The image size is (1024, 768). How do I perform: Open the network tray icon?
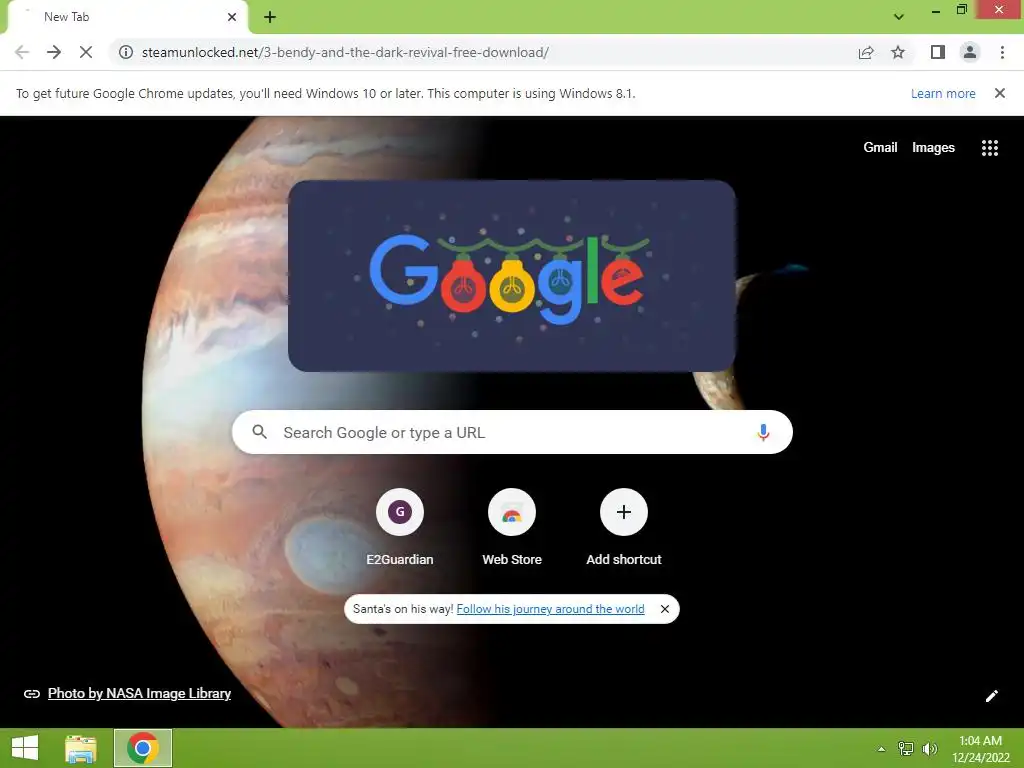(x=905, y=749)
